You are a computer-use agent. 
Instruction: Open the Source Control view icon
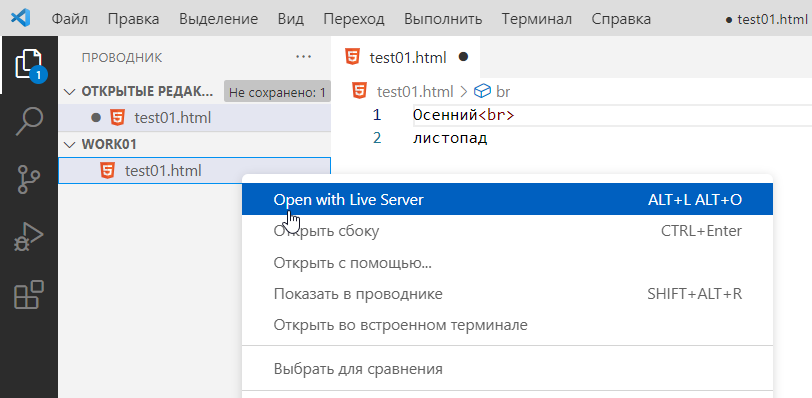[29, 179]
